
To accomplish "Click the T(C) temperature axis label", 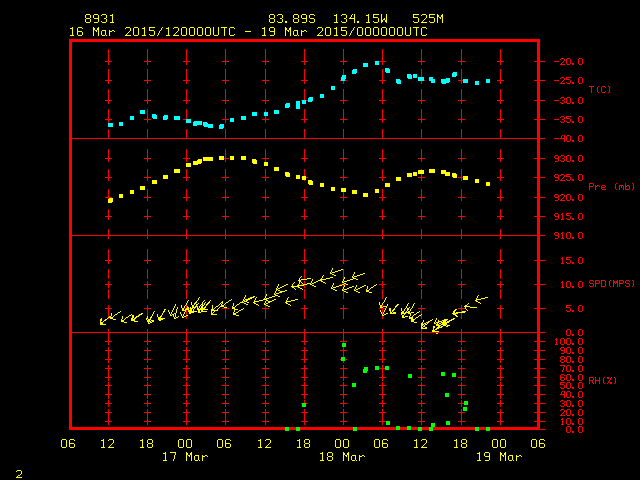I will tap(600, 89).
